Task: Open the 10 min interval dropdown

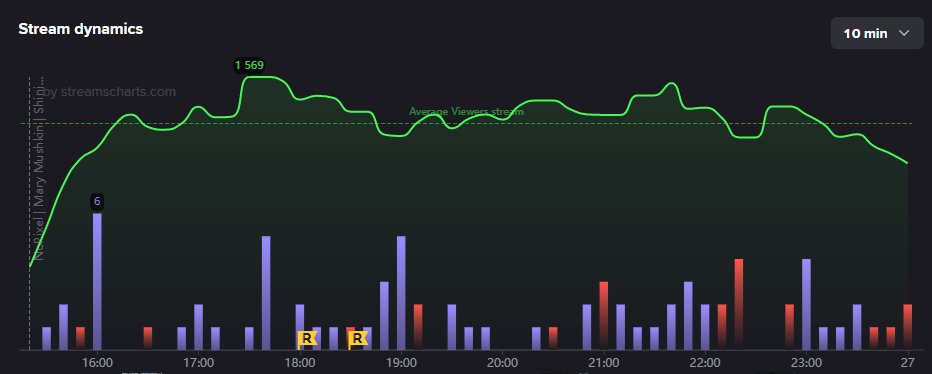Action: click(877, 33)
